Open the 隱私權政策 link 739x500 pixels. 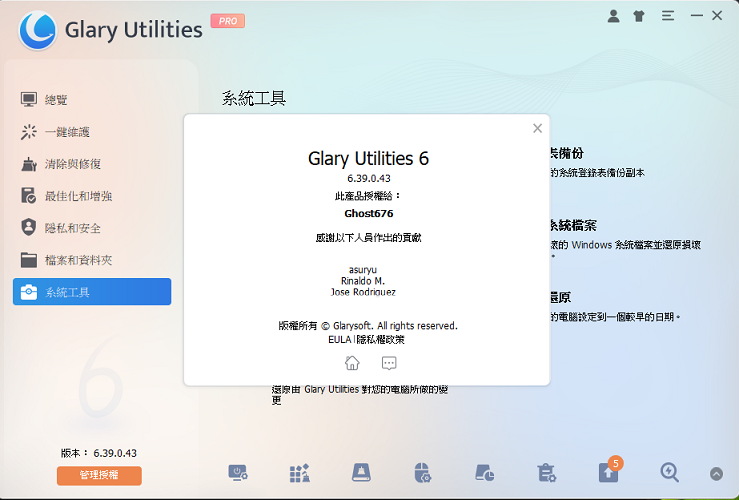pyautogui.click(x=380, y=339)
